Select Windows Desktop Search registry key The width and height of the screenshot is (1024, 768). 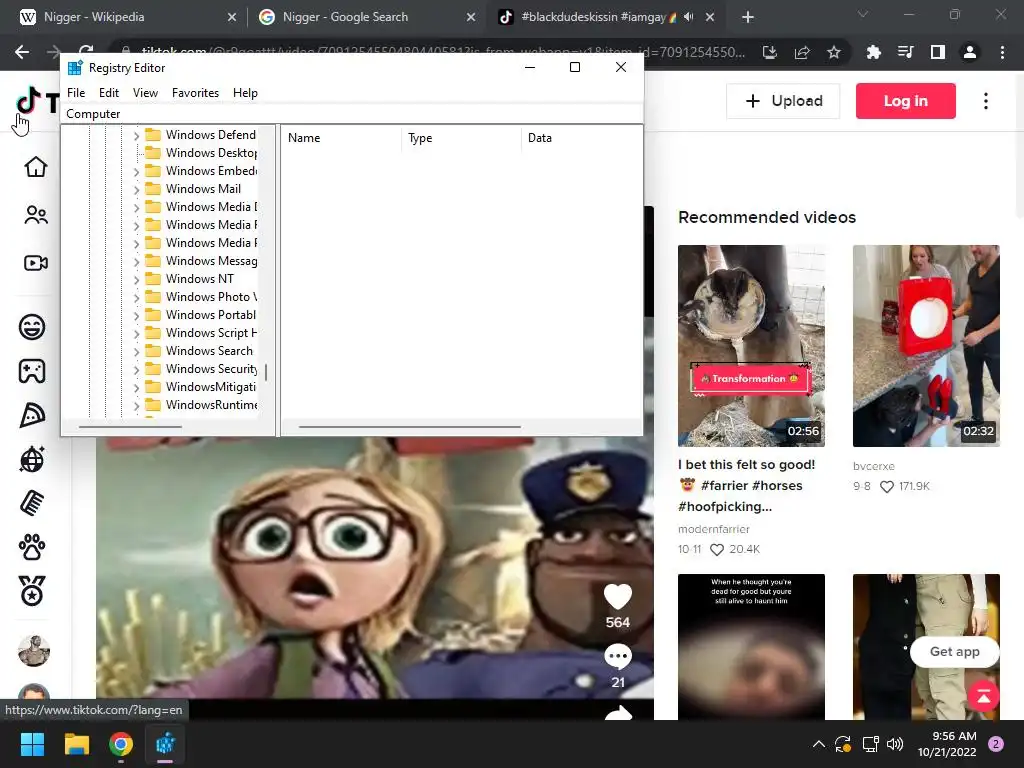210,153
